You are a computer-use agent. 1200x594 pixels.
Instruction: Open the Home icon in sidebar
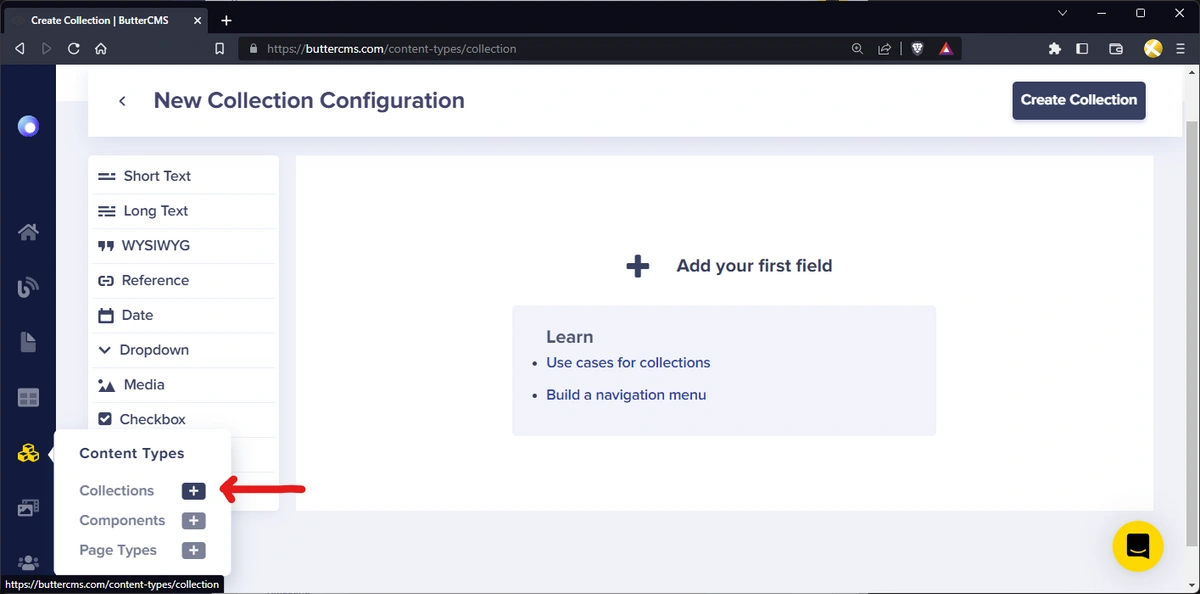pyautogui.click(x=28, y=232)
